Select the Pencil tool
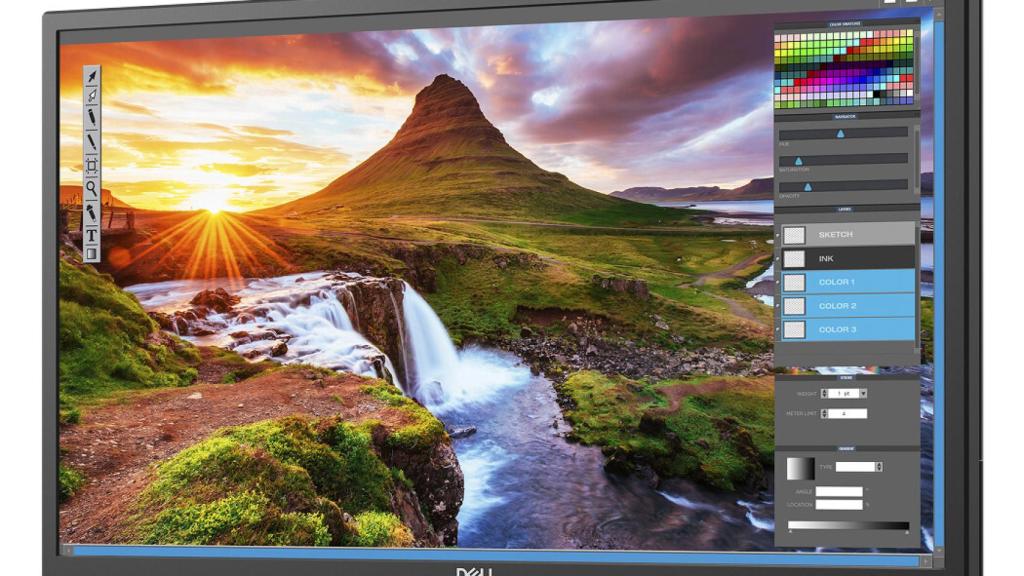The width and height of the screenshot is (1024, 576). (x=92, y=118)
